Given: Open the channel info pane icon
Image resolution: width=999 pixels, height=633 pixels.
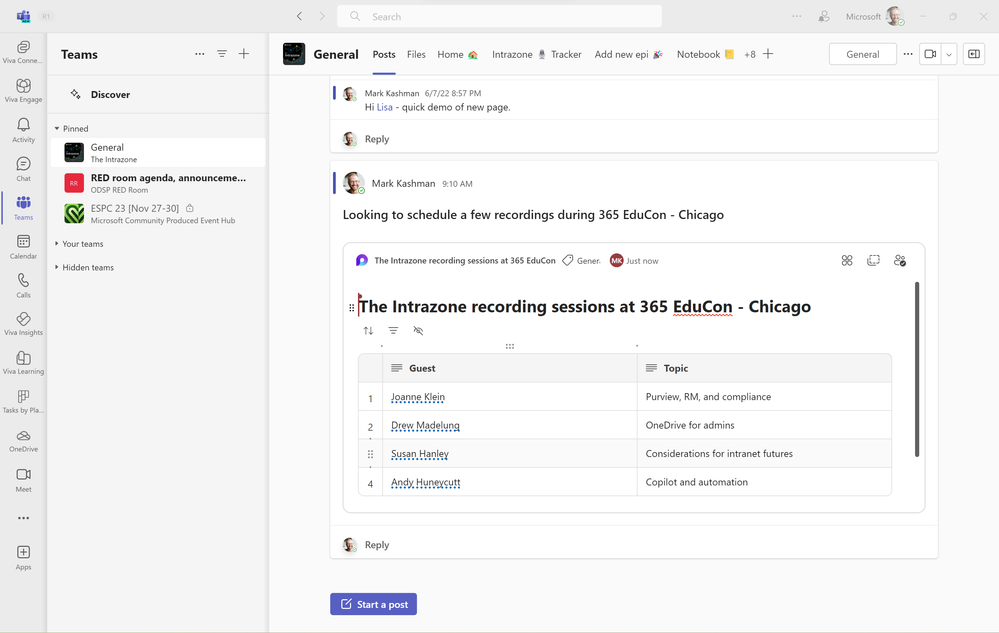Looking at the screenshot, I should tap(974, 54).
